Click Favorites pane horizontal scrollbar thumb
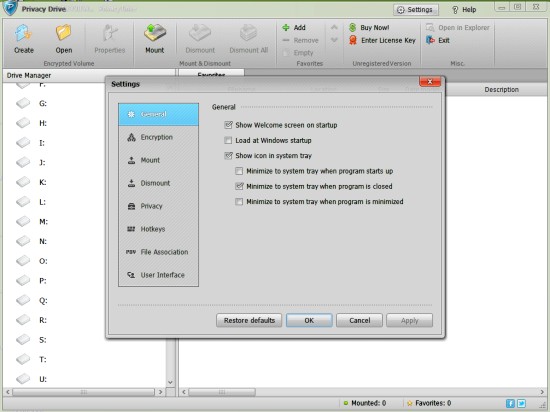 [222, 392]
